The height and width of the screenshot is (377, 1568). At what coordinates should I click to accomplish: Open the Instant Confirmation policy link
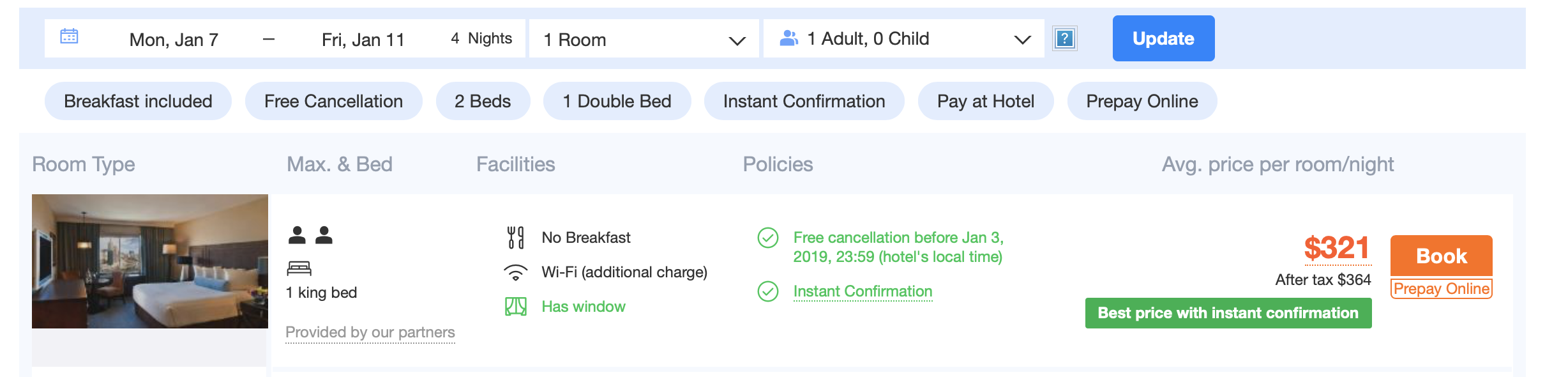coord(863,291)
